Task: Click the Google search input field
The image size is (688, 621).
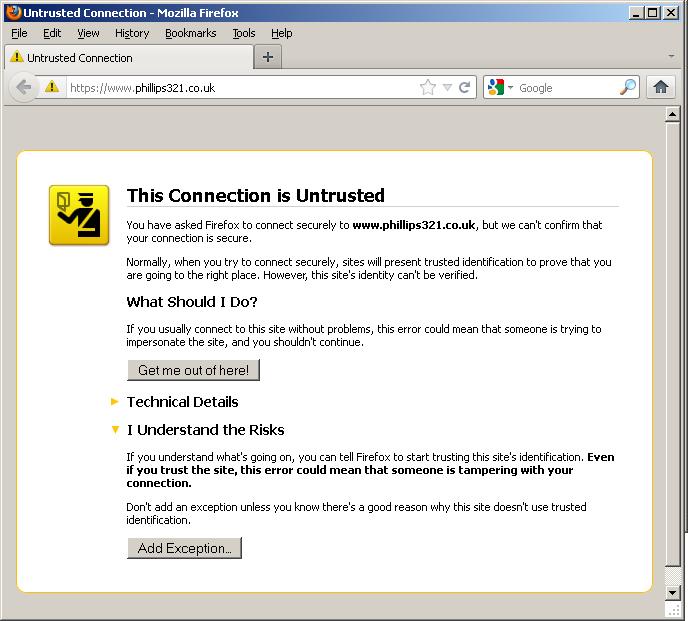Action: tap(568, 88)
